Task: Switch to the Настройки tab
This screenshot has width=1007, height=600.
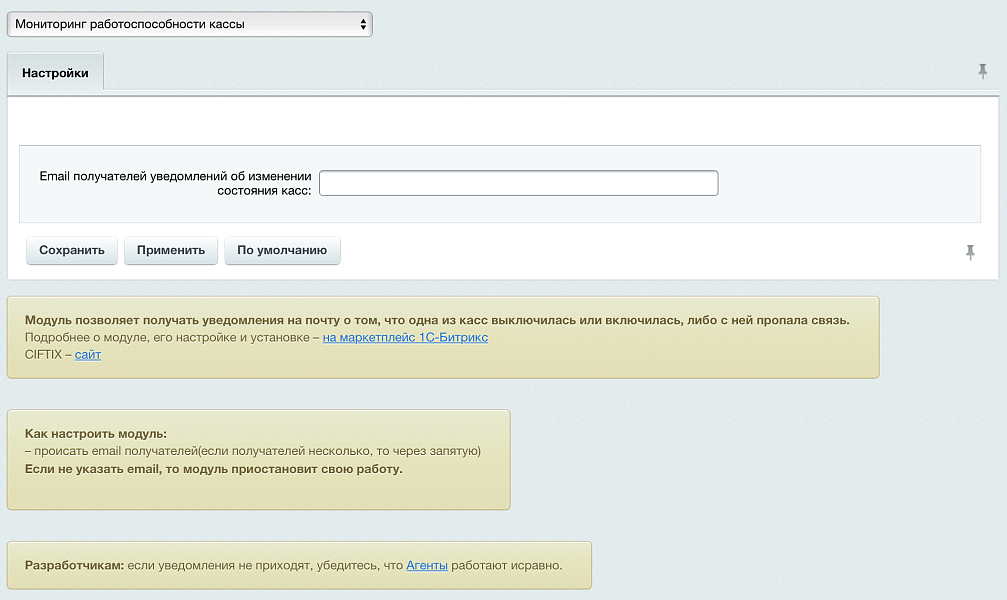Action: (x=55, y=73)
